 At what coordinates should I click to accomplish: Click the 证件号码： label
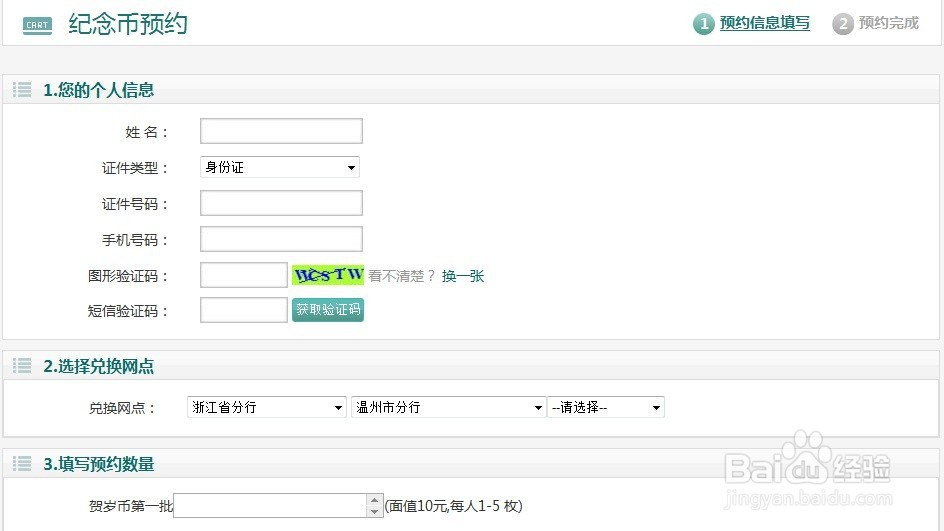tap(135, 204)
